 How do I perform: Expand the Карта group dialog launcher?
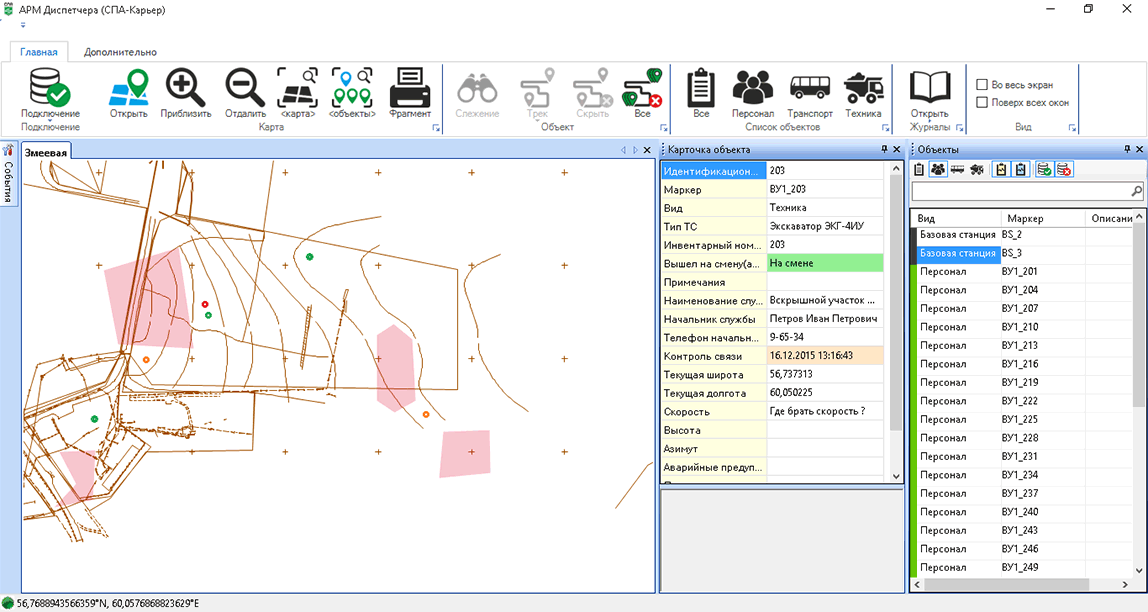click(x=437, y=128)
